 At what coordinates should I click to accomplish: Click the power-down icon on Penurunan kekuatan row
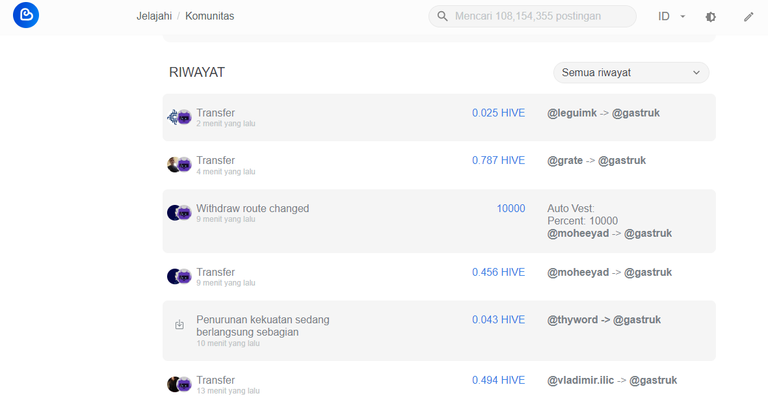(x=179, y=325)
